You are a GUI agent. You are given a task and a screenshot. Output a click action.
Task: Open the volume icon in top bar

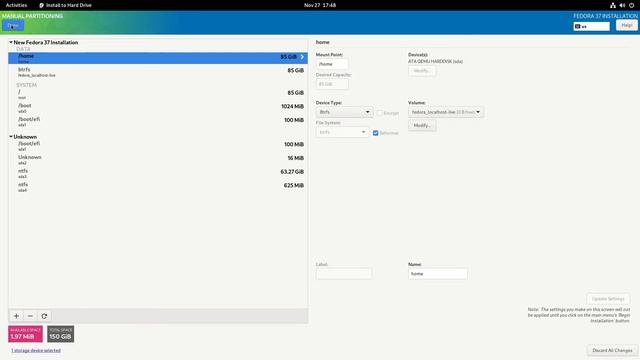[x=622, y=5]
